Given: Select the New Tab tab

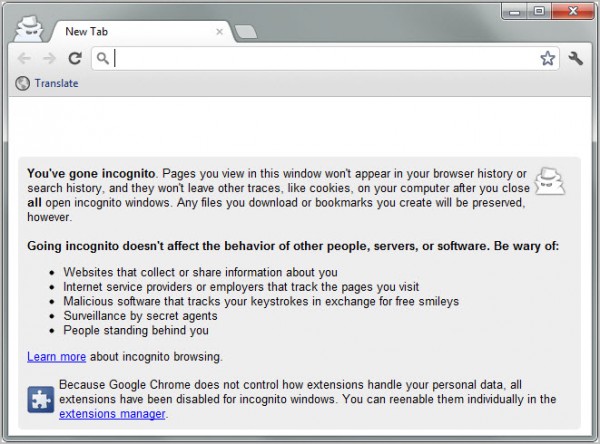Looking at the screenshot, I should (x=142, y=32).
